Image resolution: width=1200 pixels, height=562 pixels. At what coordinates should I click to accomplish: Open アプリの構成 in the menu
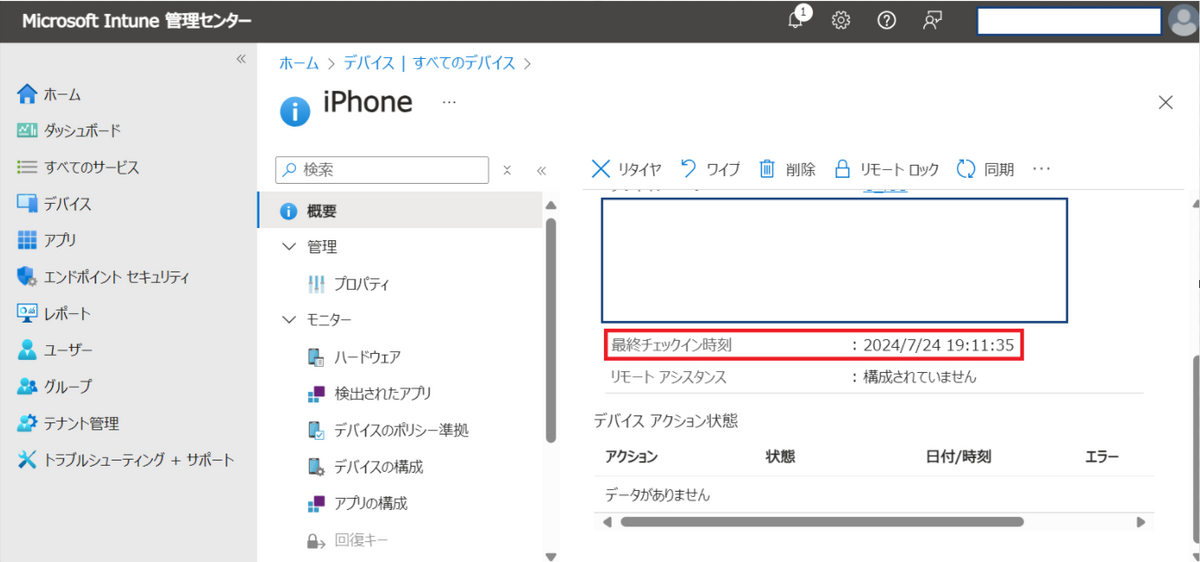pyautogui.click(x=357, y=503)
